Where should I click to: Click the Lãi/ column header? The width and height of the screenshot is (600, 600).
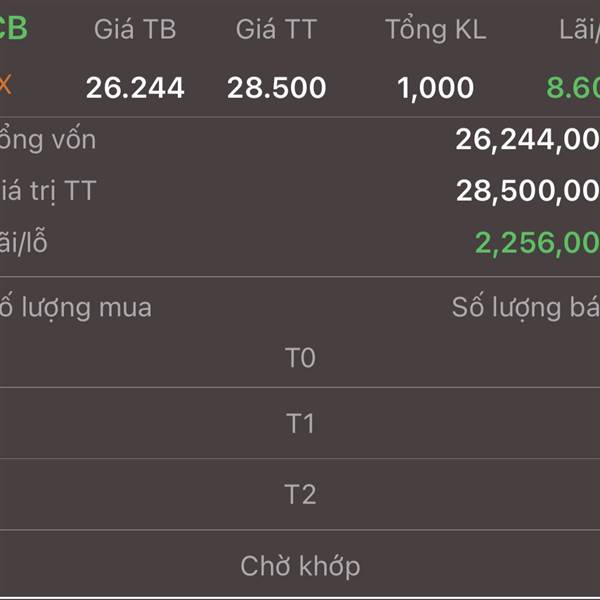[x=579, y=29]
